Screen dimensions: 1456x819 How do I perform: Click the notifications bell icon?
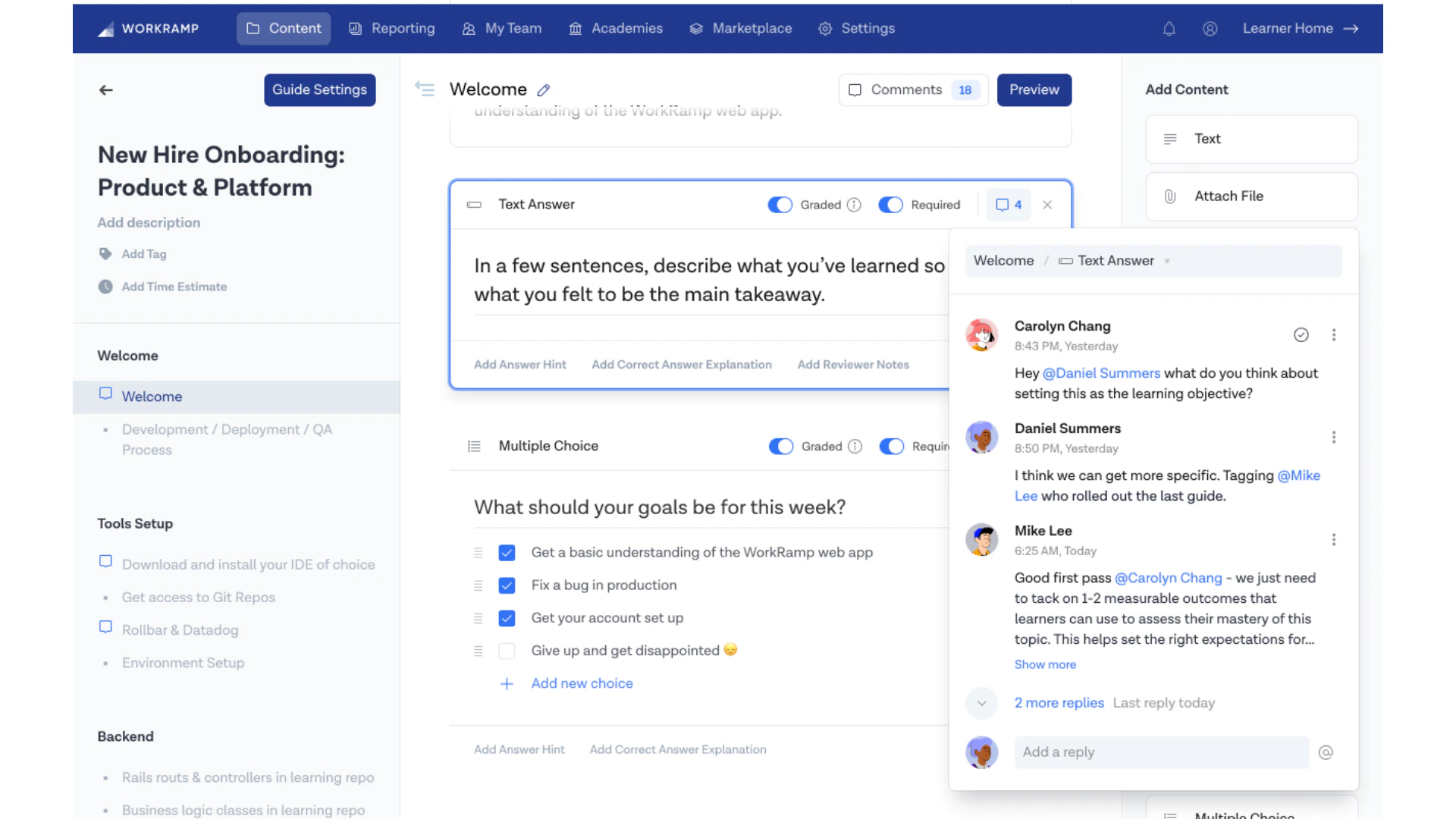click(1169, 28)
